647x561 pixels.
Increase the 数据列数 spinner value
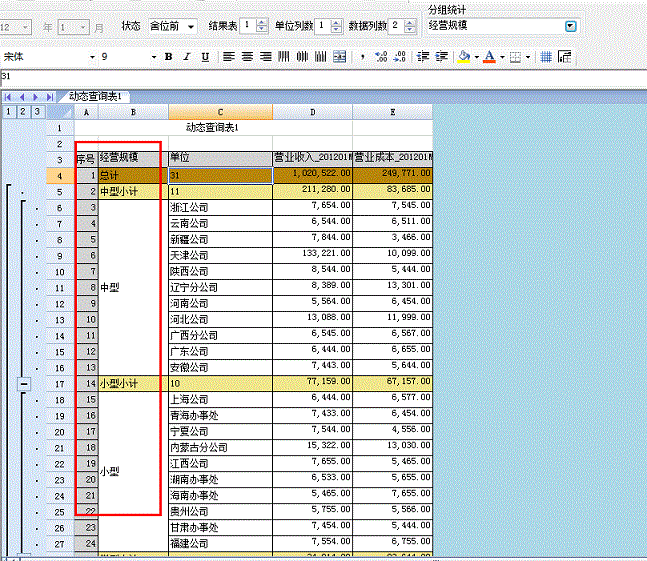point(410,23)
